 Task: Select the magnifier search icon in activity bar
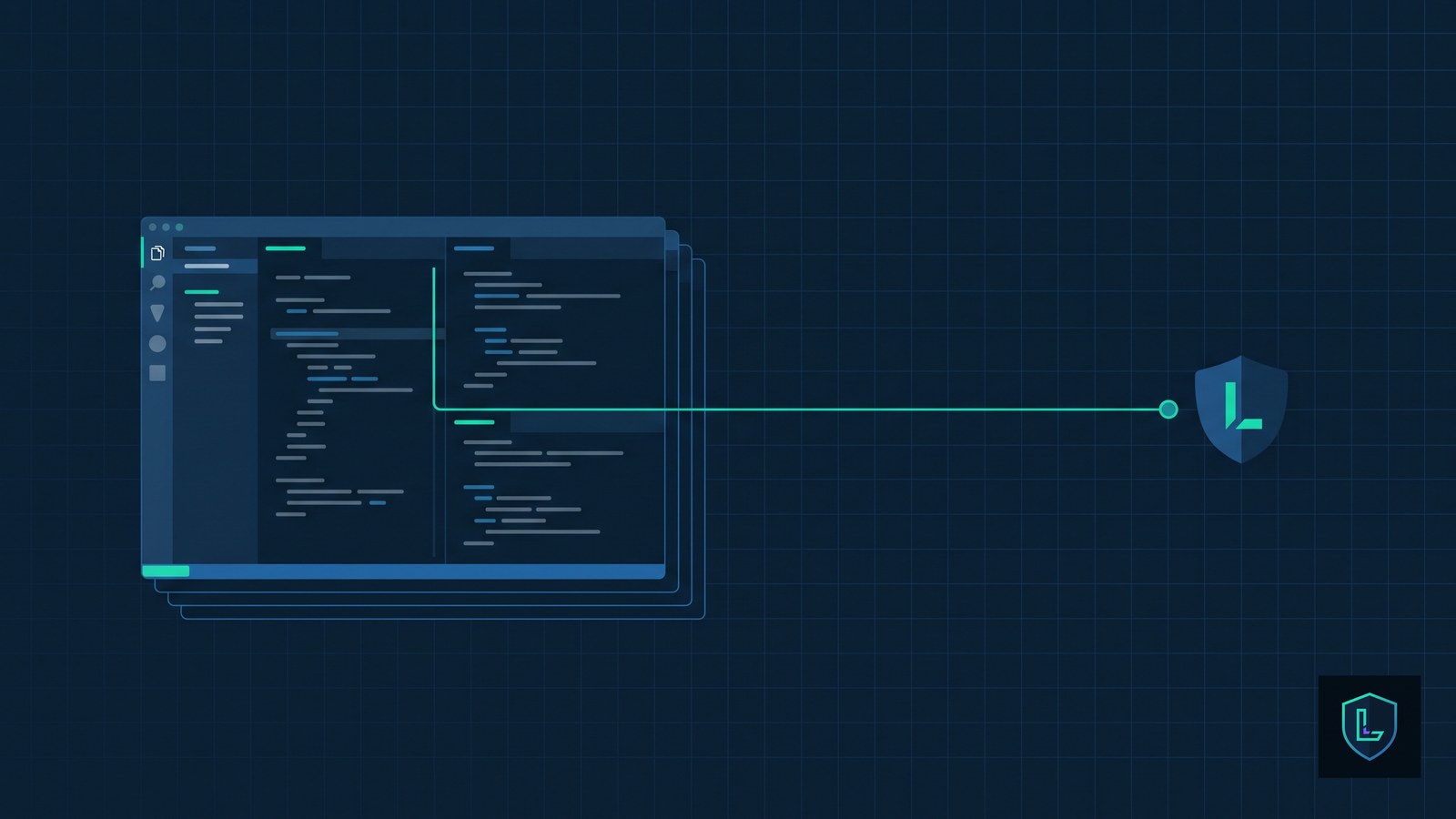(x=157, y=283)
